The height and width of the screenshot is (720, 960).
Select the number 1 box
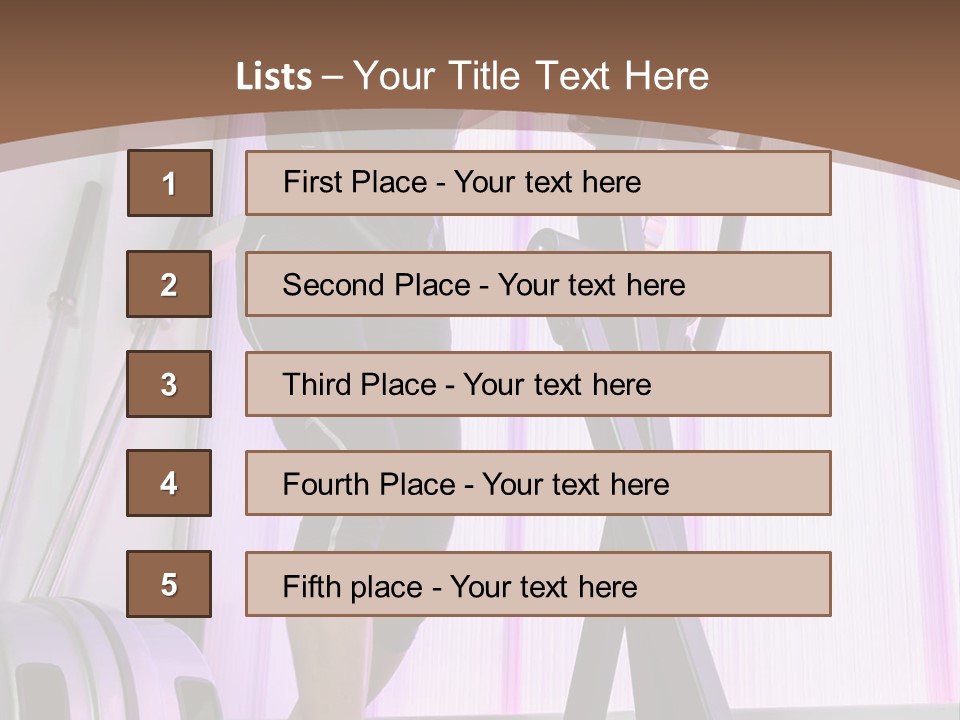tap(169, 183)
